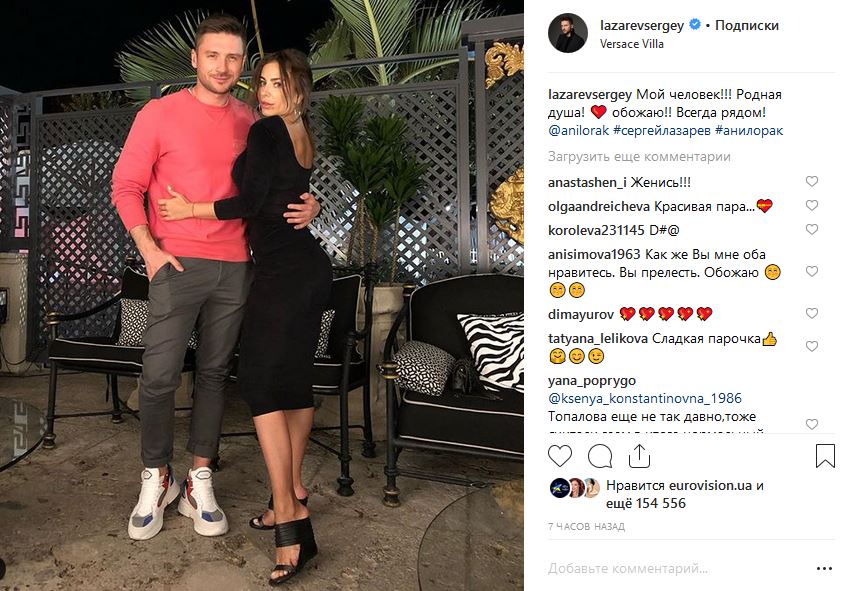Share the post via the share icon
This screenshot has width=841, height=591.
click(x=639, y=456)
